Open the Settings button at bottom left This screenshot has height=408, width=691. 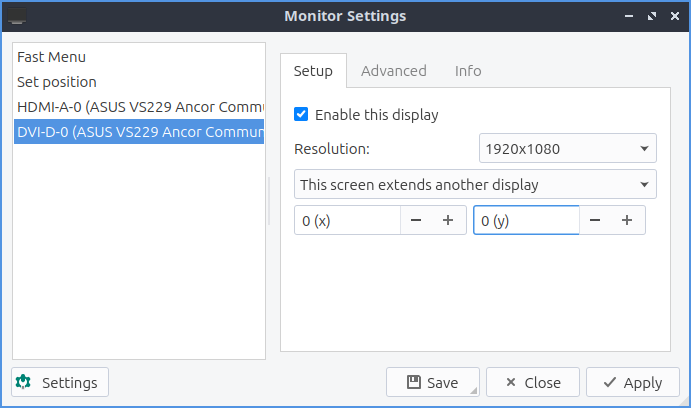(x=60, y=382)
